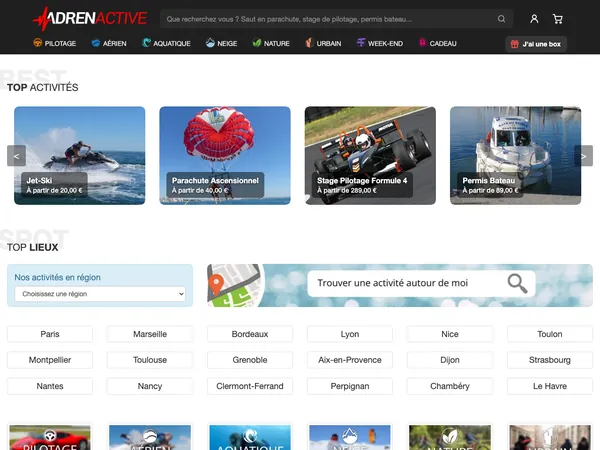Open the shopping cart icon
This screenshot has height=450, width=600.
tap(558, 19)
